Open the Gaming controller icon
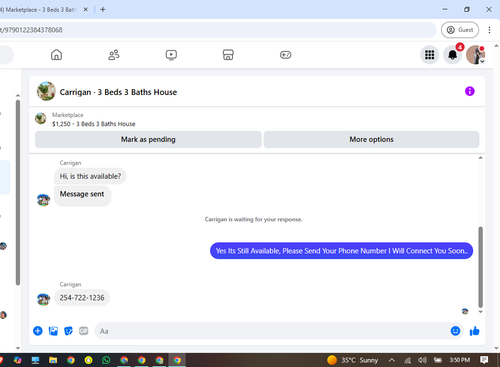This screenshot has height=367, width=500. [x=285, y=55]
